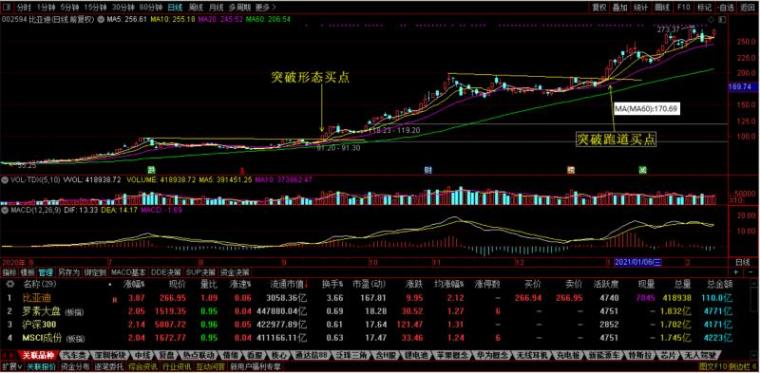
Task: Open the 比亚迪 stock row link
Action: (x=36, y=296)
